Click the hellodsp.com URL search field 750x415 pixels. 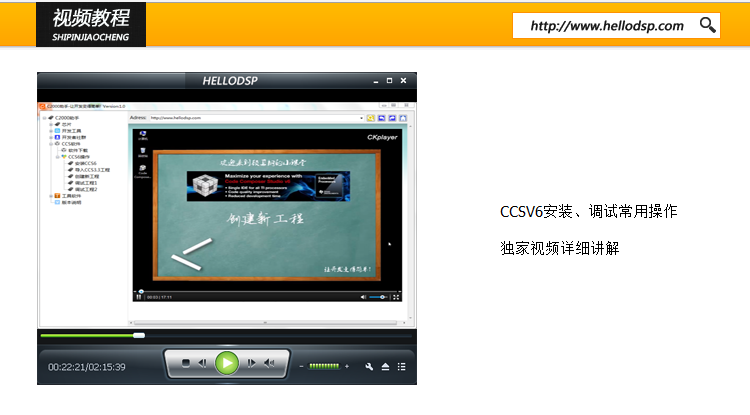point(616,25)
